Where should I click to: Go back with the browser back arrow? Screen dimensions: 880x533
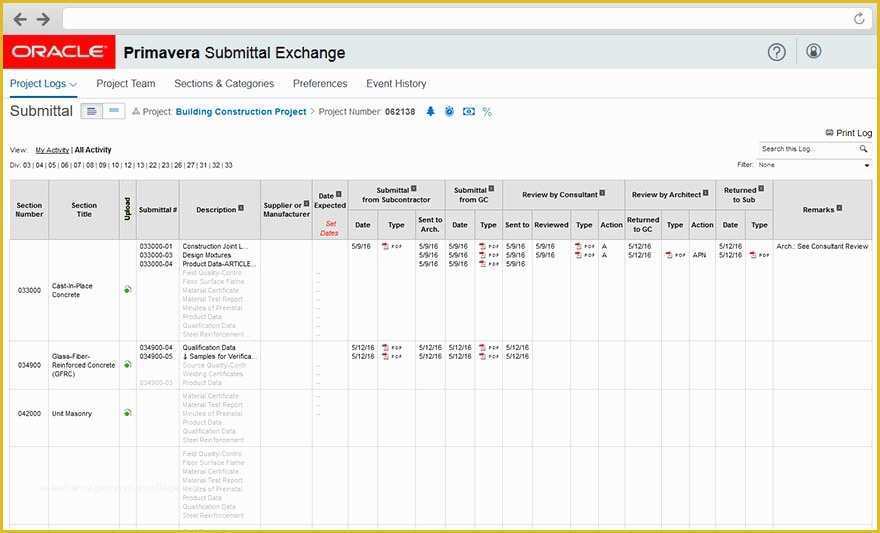pos(20,20)
